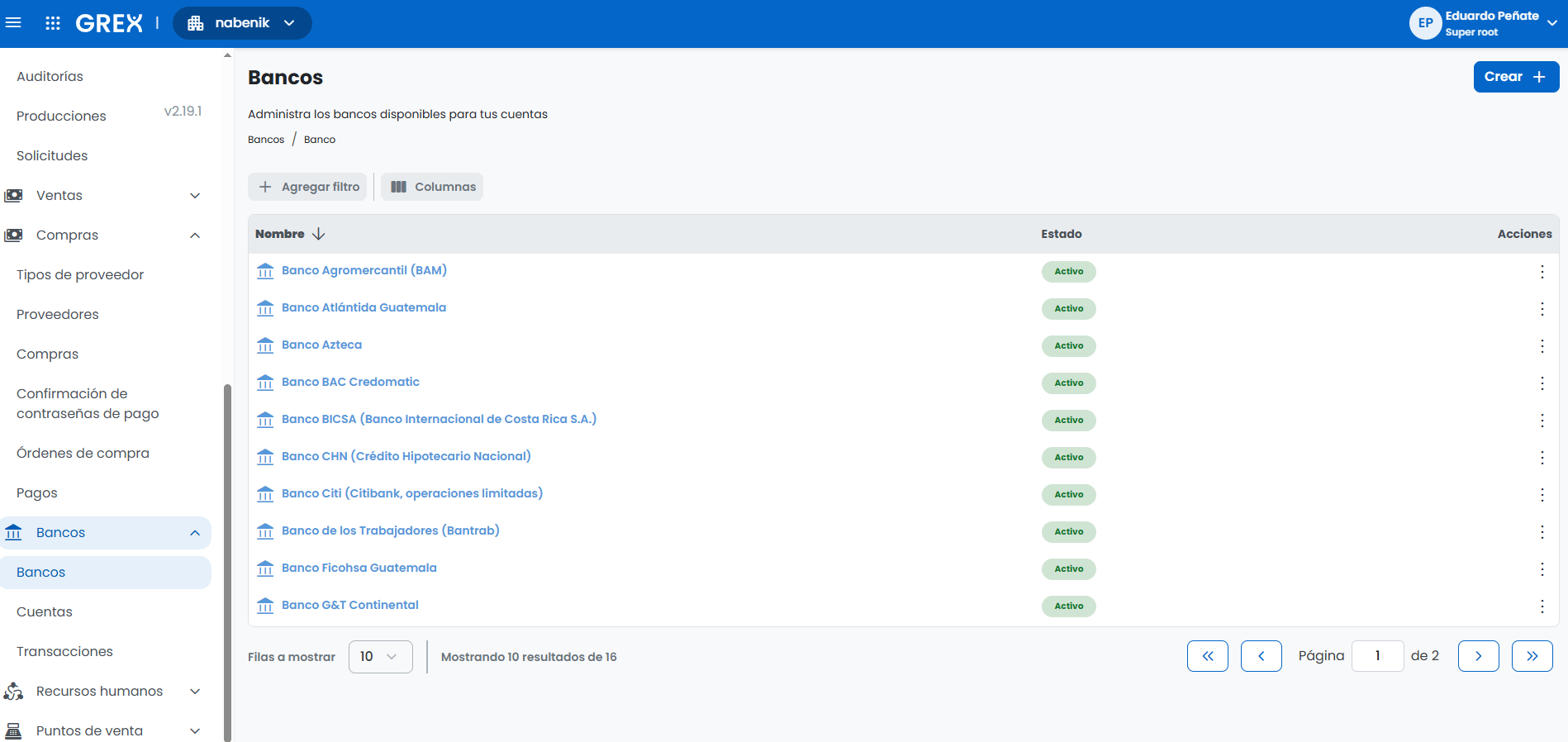This screenshot has width=1568, height=742.
Task: Click the page number input field
Action: tap(1378, 656)
